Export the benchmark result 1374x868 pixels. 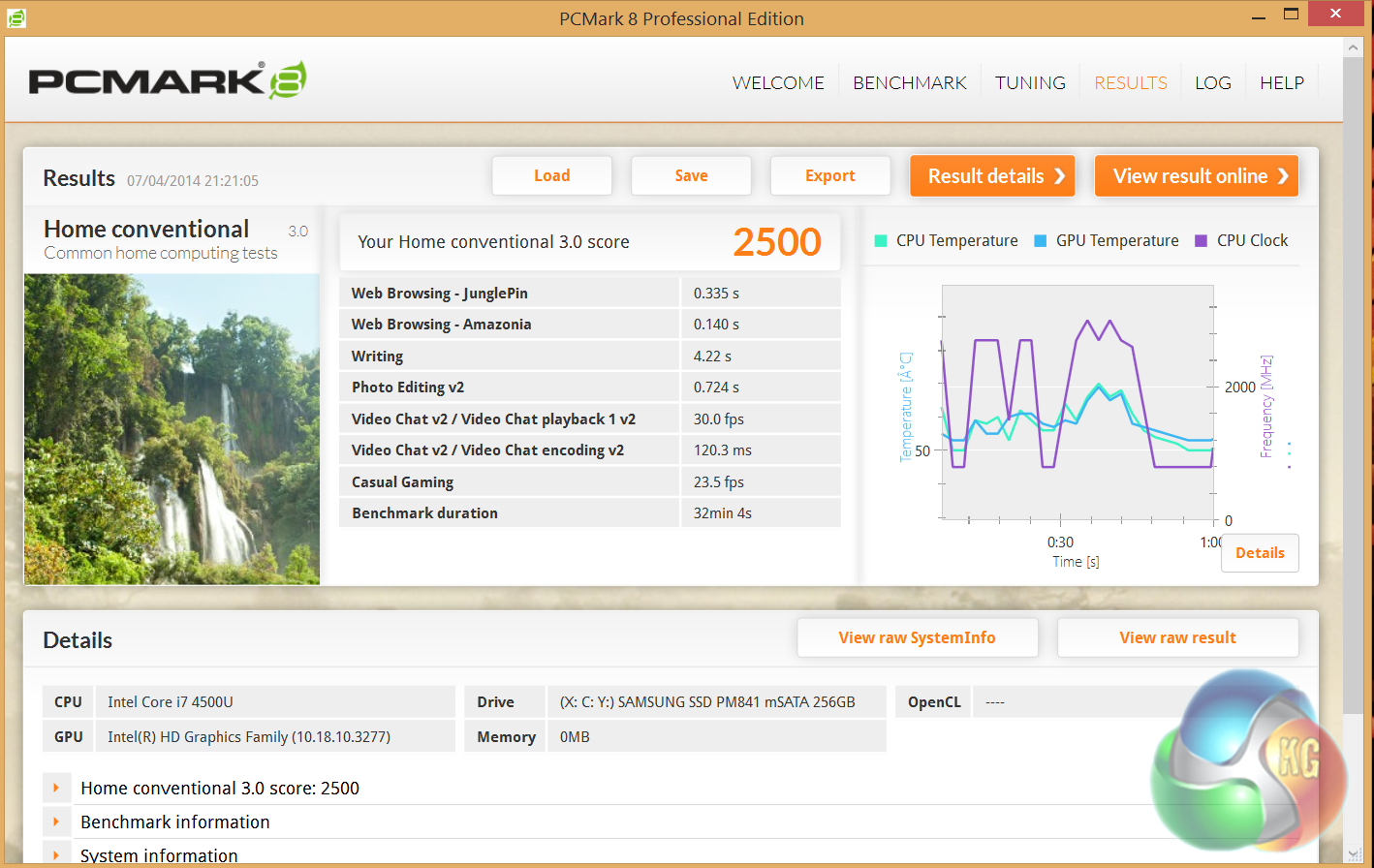pos(829,176)
